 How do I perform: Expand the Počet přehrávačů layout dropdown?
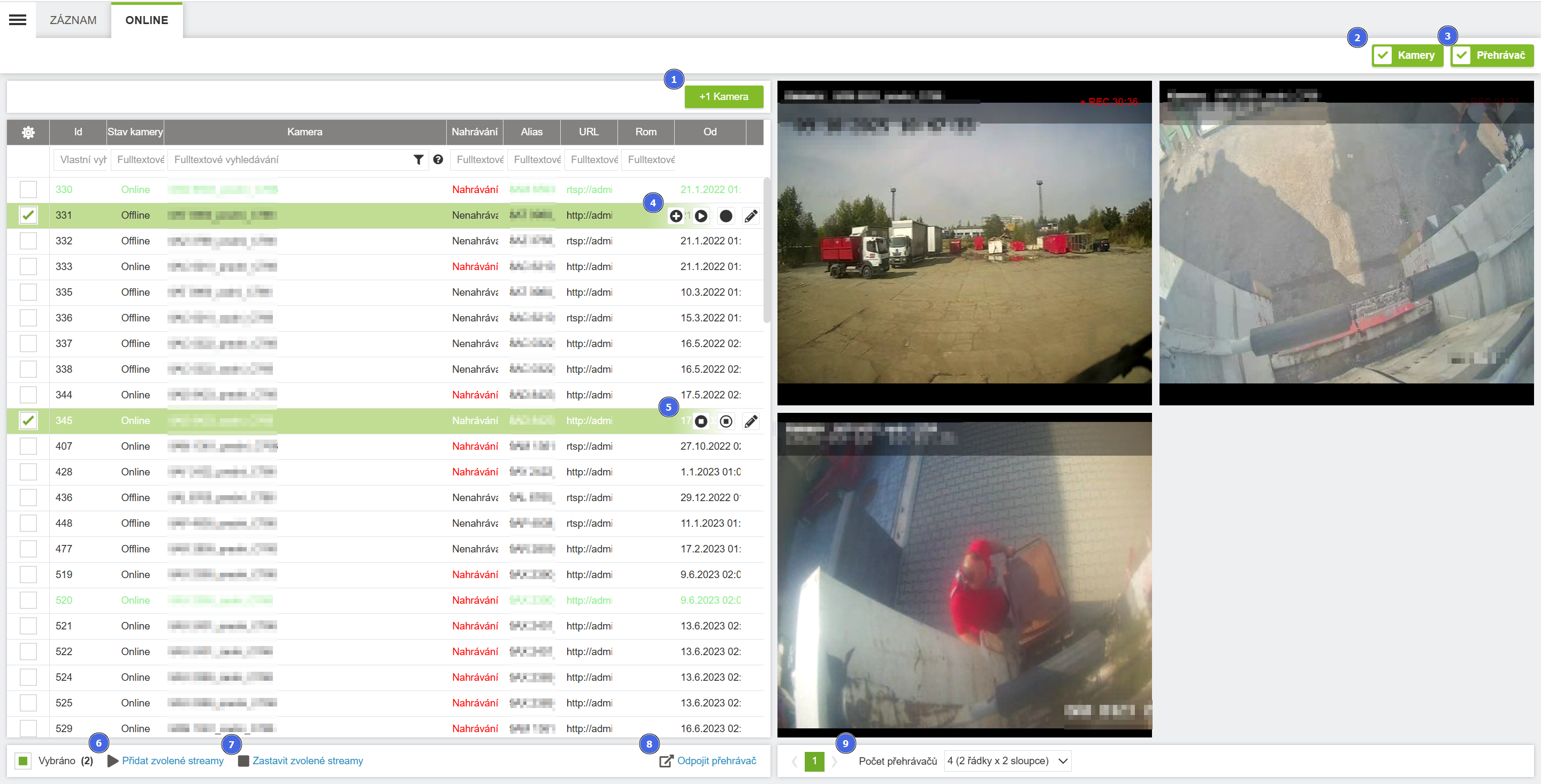click(1008, 760)
